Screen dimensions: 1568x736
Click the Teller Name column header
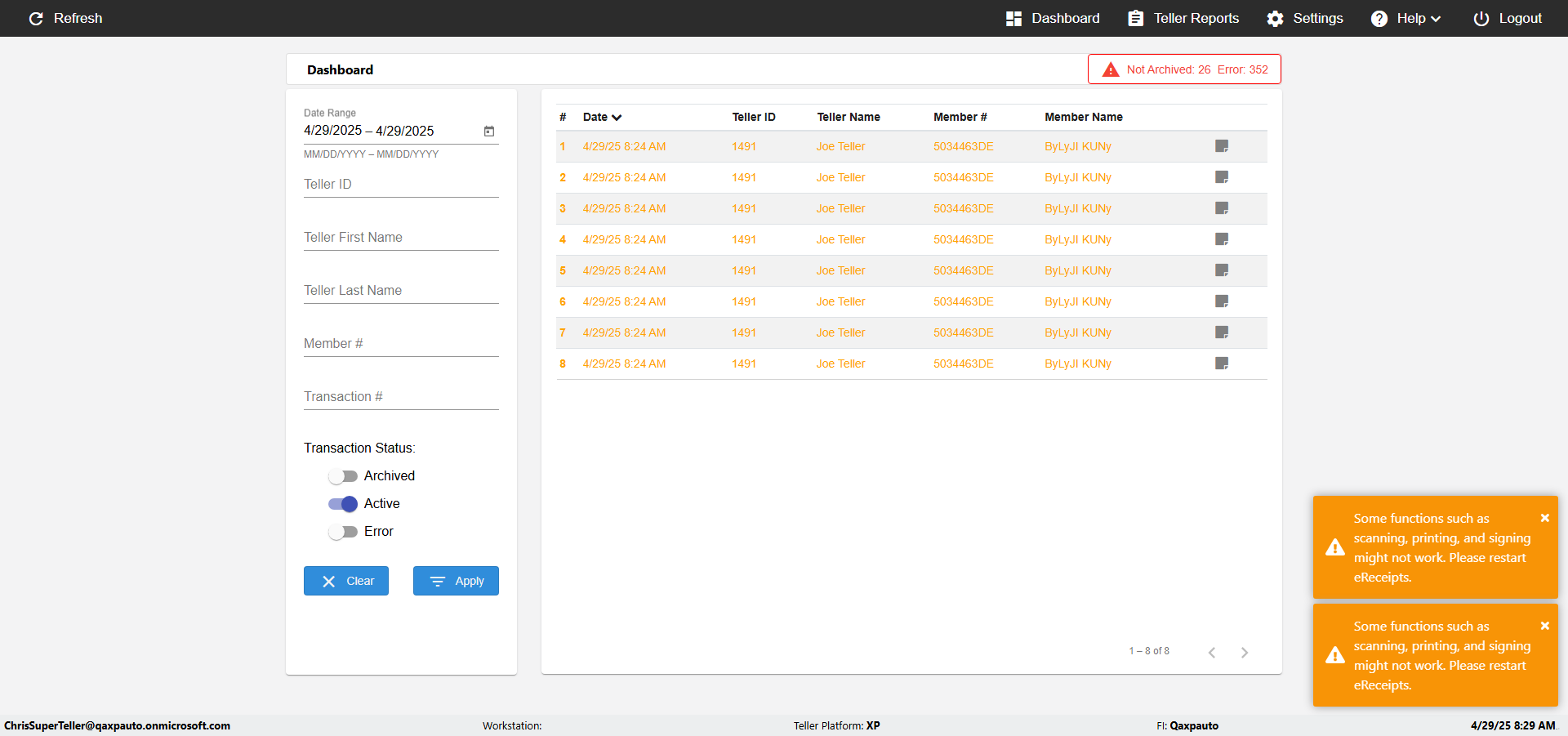coord(849,117)
